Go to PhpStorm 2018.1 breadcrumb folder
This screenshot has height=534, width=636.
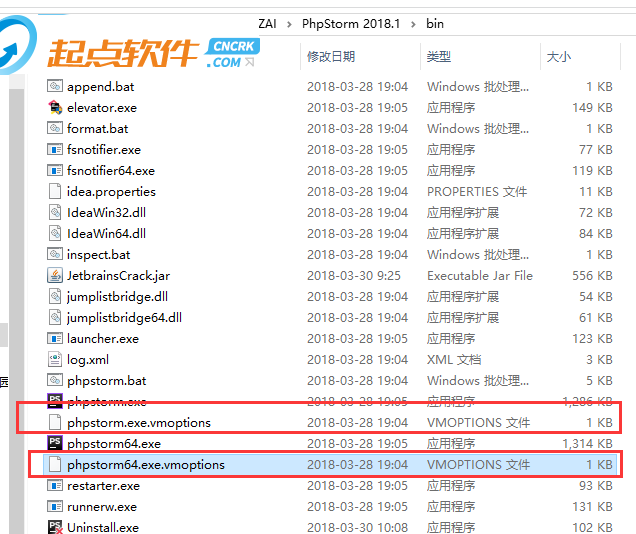pos(351,24)
